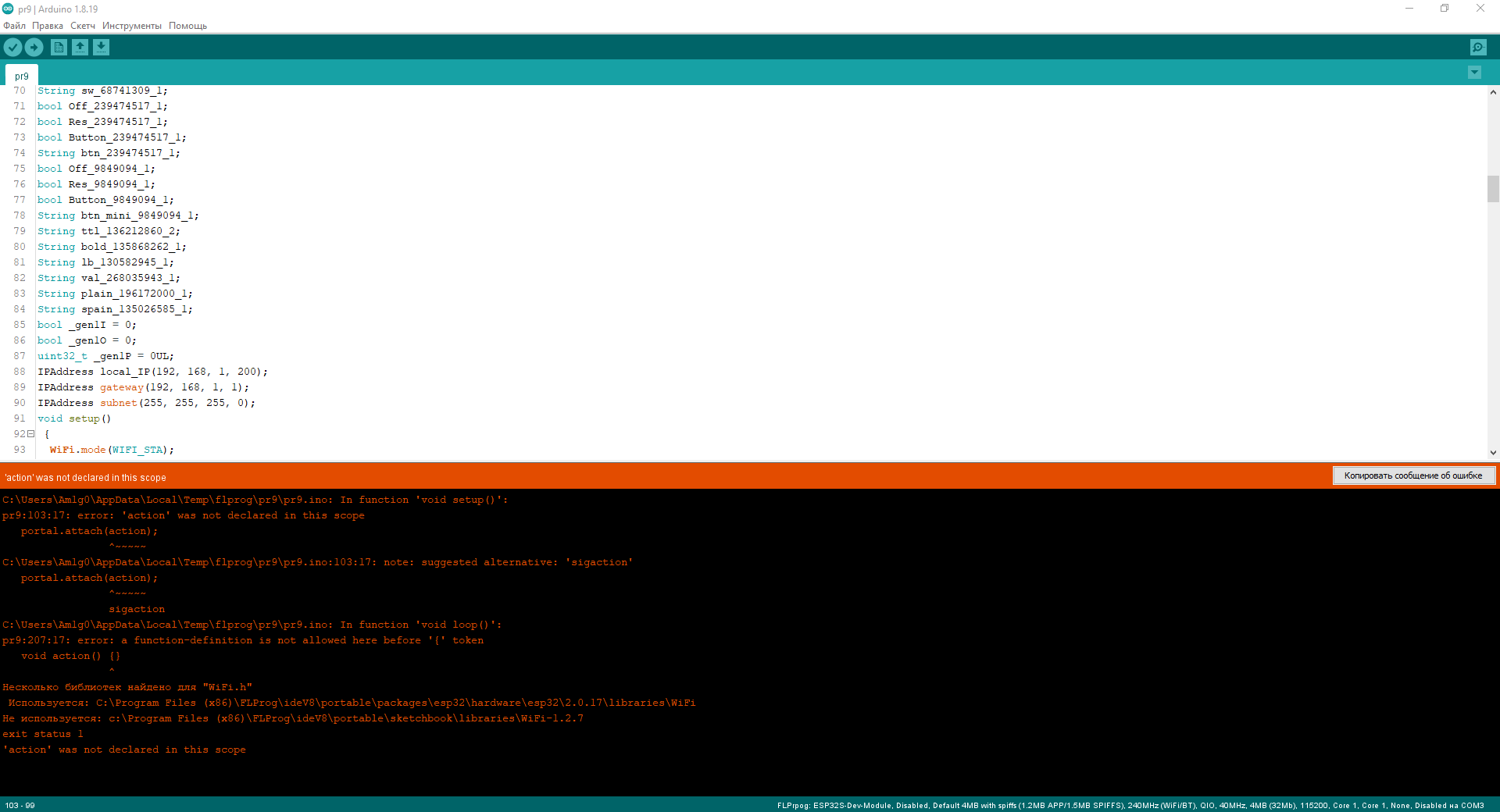This screenshot has height=812, width=1500.
Task: Click the 'IPAddress gateway' code line
Action: 144,387
